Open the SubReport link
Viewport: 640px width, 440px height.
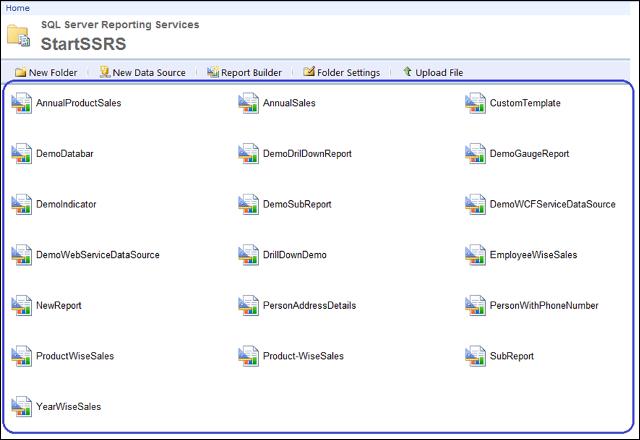point(512,356)
